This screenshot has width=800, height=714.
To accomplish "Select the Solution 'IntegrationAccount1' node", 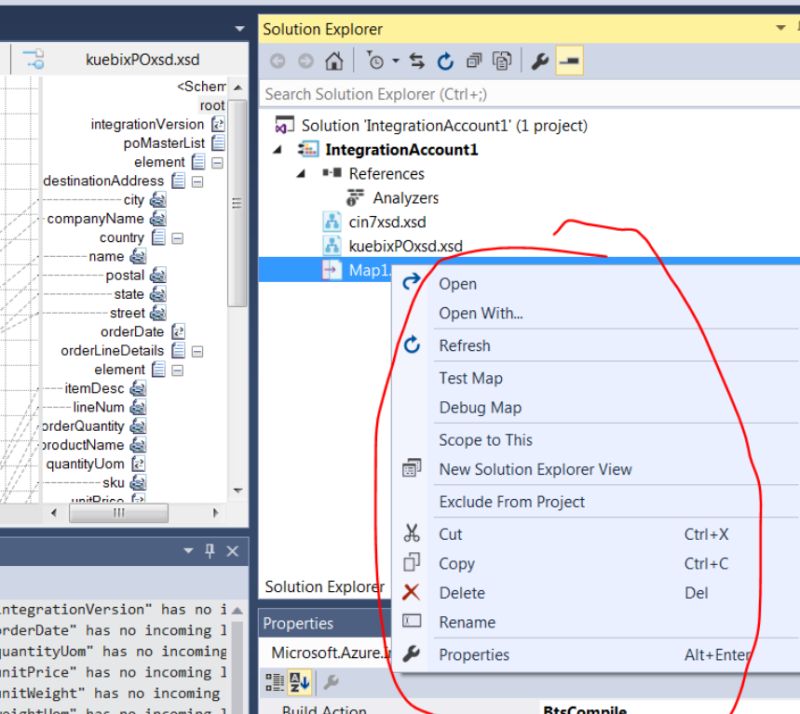I will (x=444, y=126).
